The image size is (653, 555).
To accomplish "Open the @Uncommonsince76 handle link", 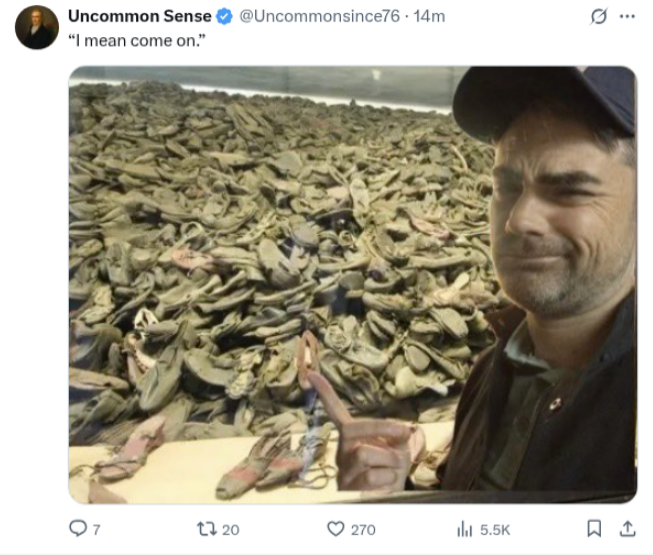I will click(319, 16).
